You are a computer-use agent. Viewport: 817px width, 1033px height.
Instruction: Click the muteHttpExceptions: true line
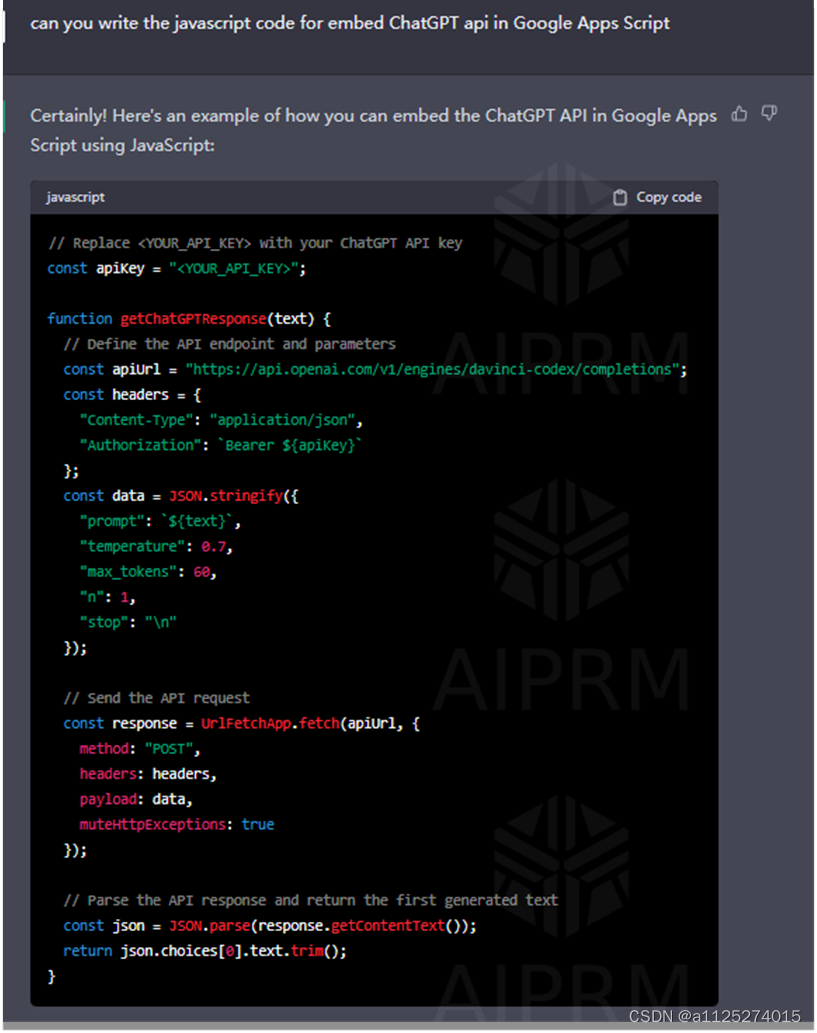(x=177, y=825)
